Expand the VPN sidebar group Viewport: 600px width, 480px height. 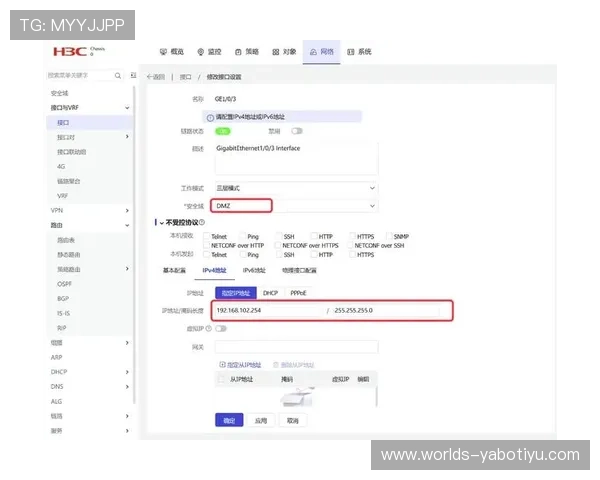click(127, 211)
